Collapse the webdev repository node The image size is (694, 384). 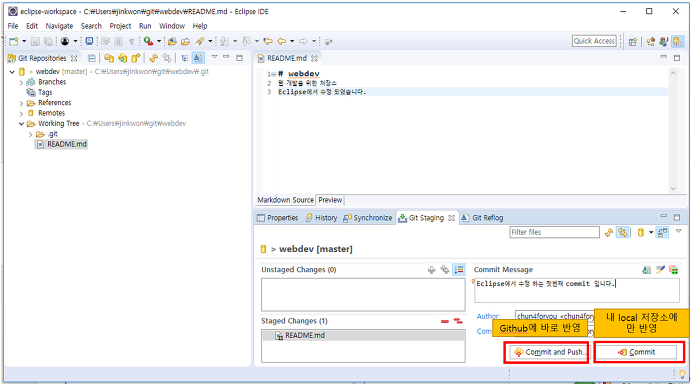tap(12, 72)
